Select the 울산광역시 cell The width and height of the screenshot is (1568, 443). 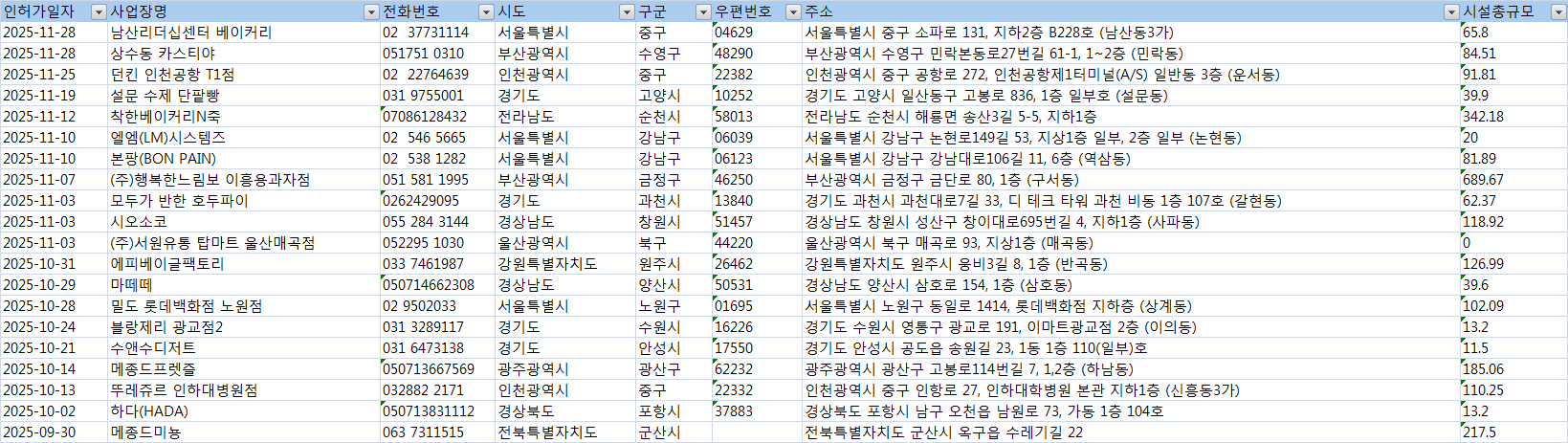click(x=565, y=243)
